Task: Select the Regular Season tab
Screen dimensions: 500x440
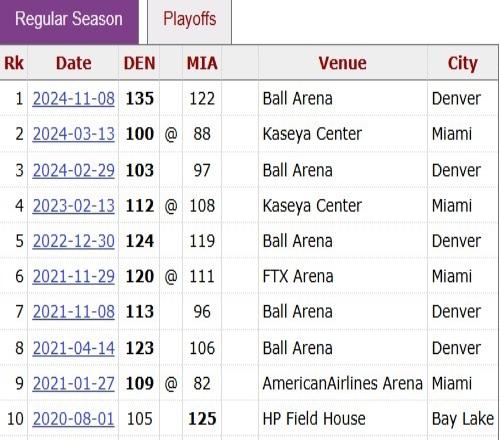Action: tap(69, 20)
